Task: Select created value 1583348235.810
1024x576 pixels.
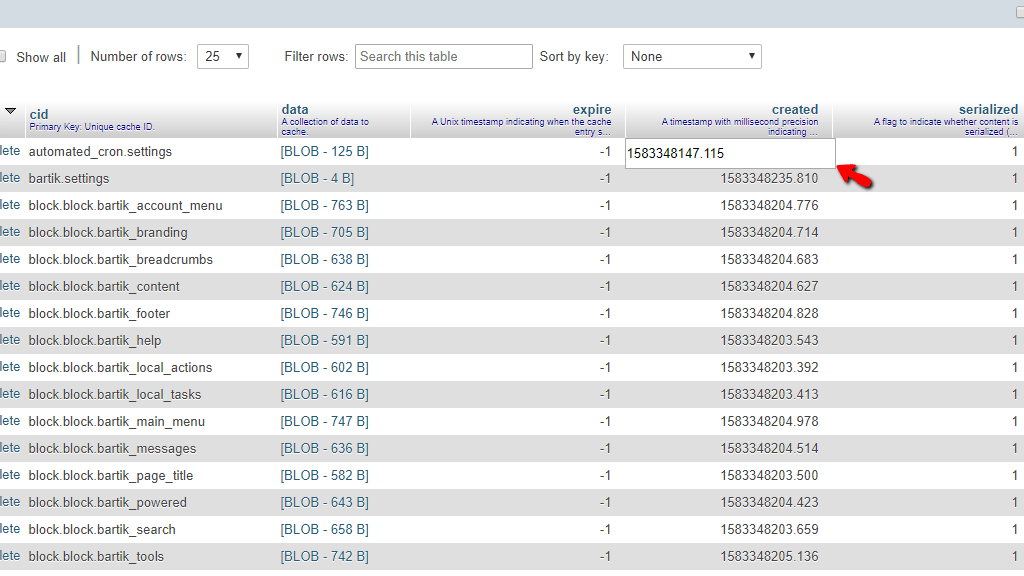Action: tap(769, 178)
